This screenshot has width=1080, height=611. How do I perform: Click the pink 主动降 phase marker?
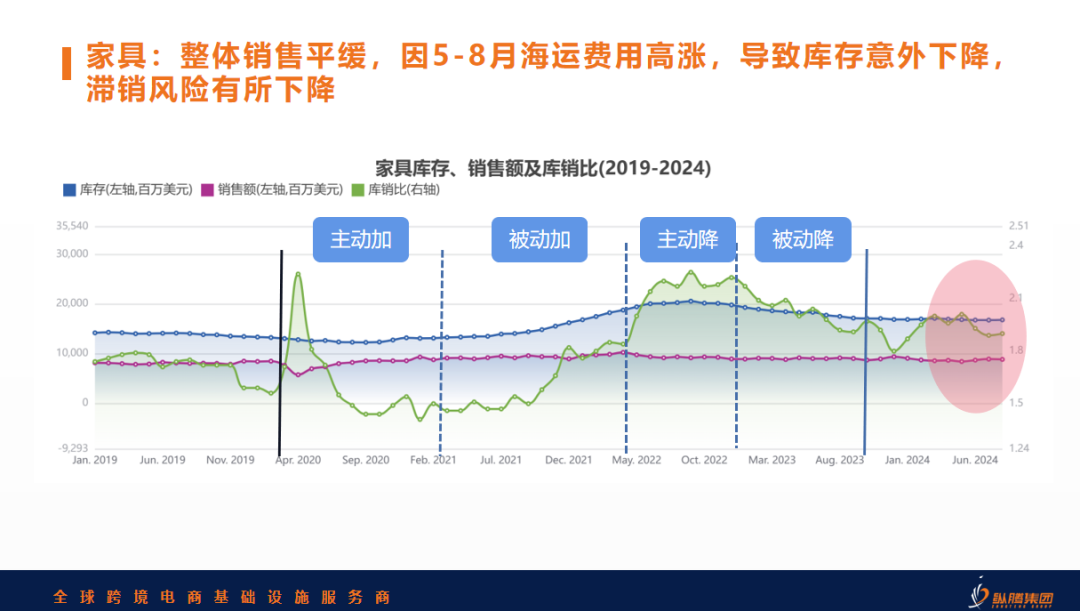click(x=689, y=239)
